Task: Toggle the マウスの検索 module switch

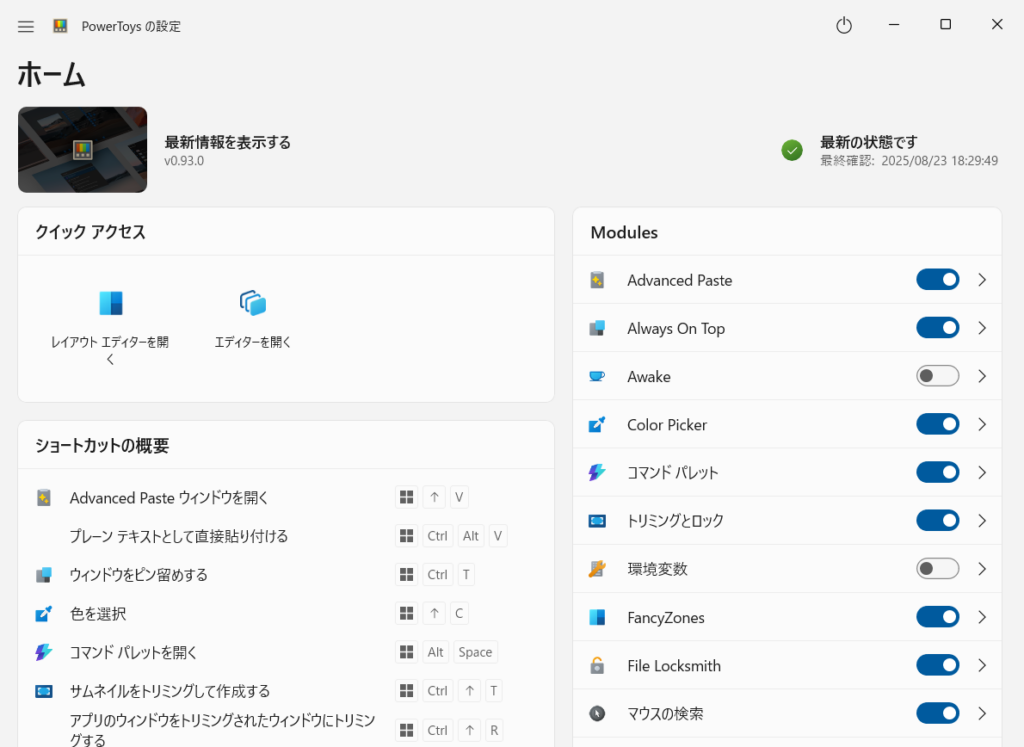Action: coord(937,713)
